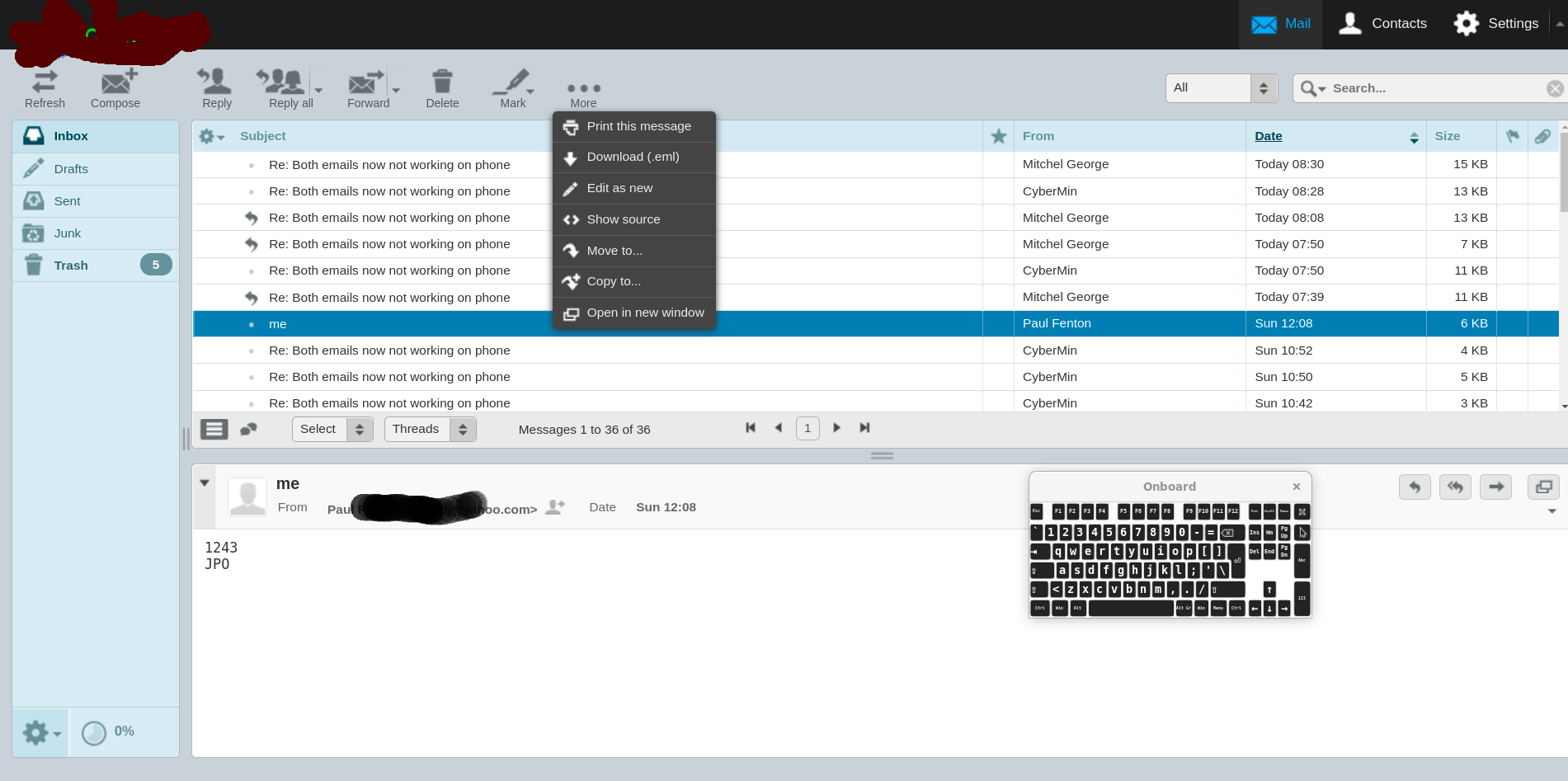Open the Contacts section
The width and height of the screenshot is (1568, 781).
(x=1382, y=24)
